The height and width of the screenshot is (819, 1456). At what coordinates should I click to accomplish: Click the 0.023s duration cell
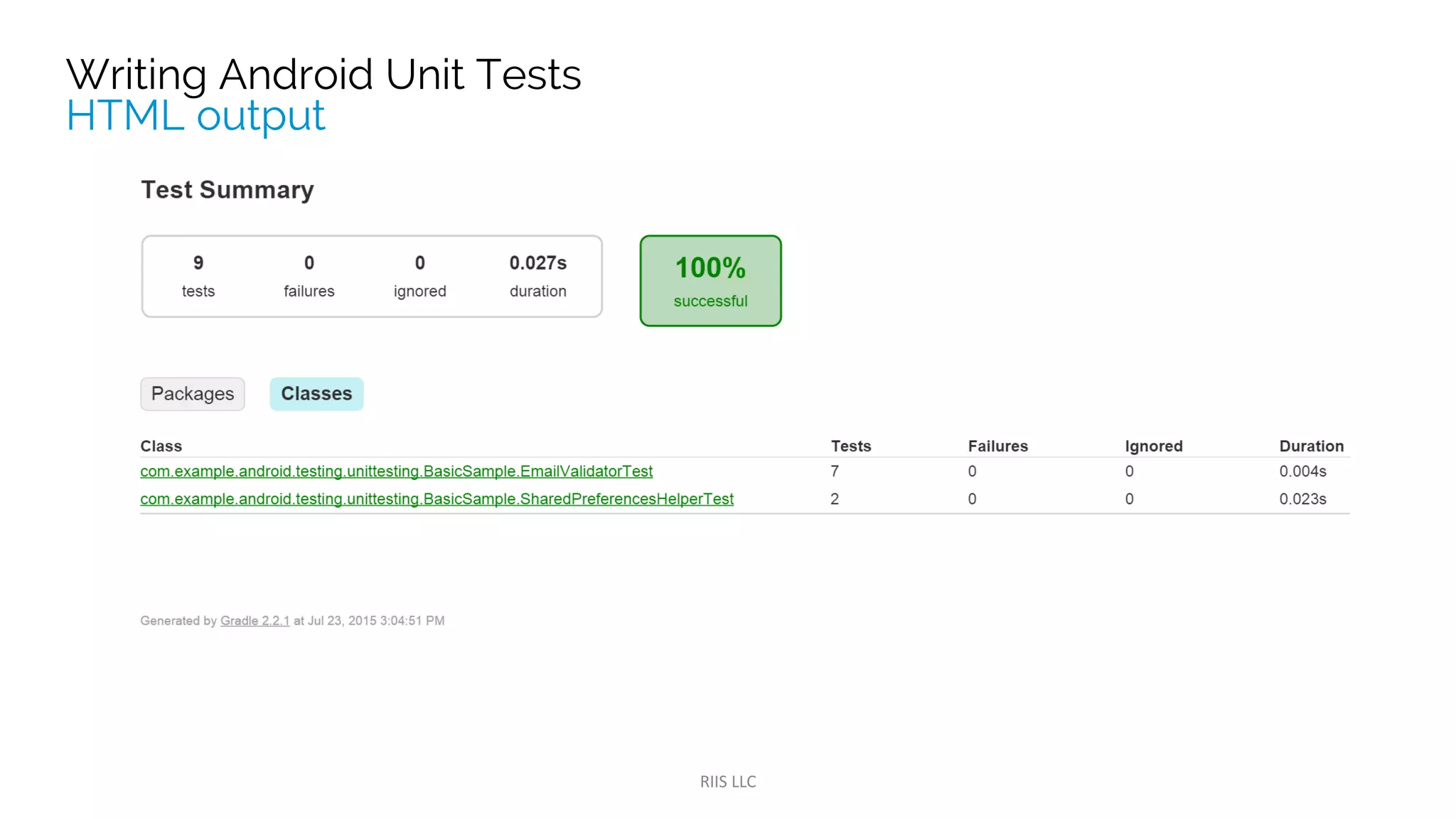pyautogui.click(x=1302, y=499)
